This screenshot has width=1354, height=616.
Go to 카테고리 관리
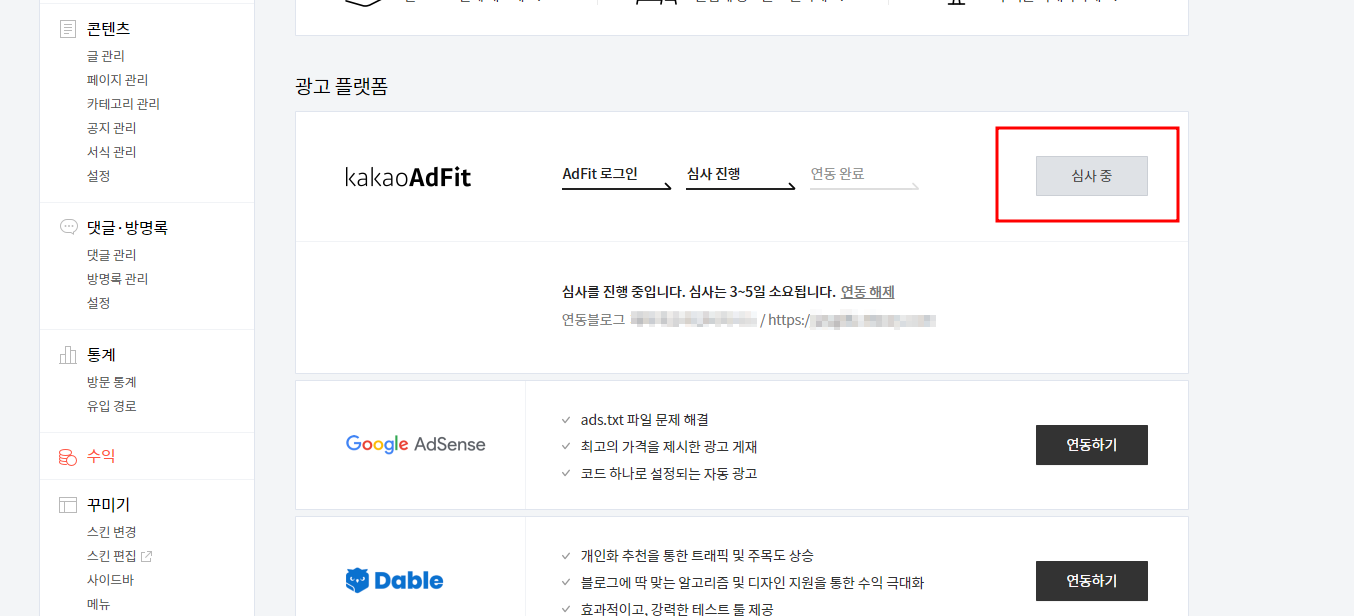(x=123, y=104)
